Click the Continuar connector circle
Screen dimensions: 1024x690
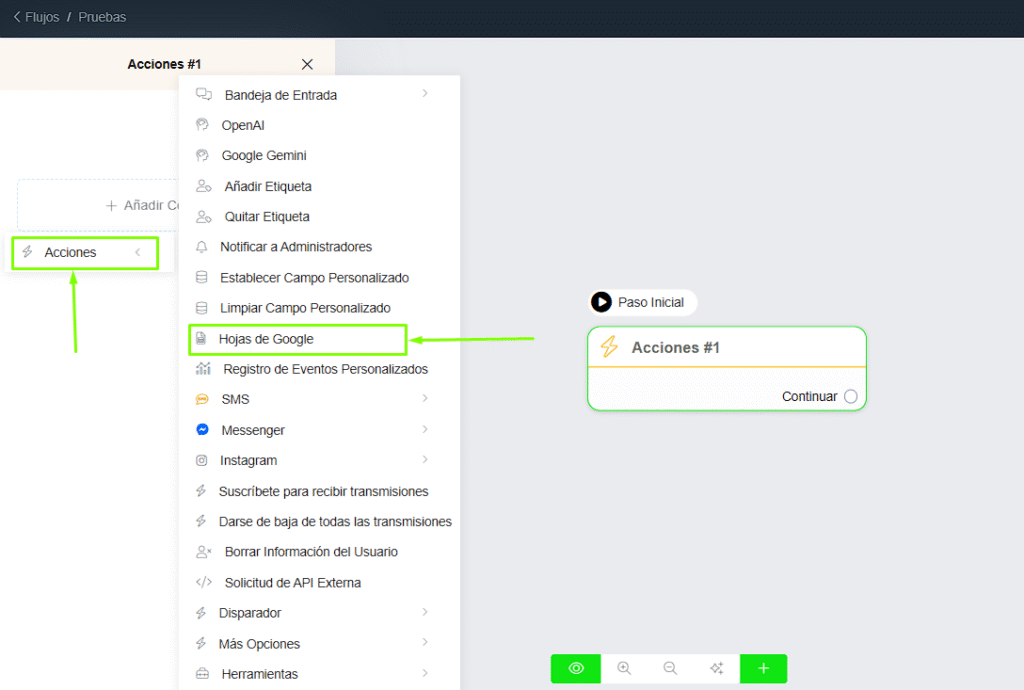click(850, 396)
